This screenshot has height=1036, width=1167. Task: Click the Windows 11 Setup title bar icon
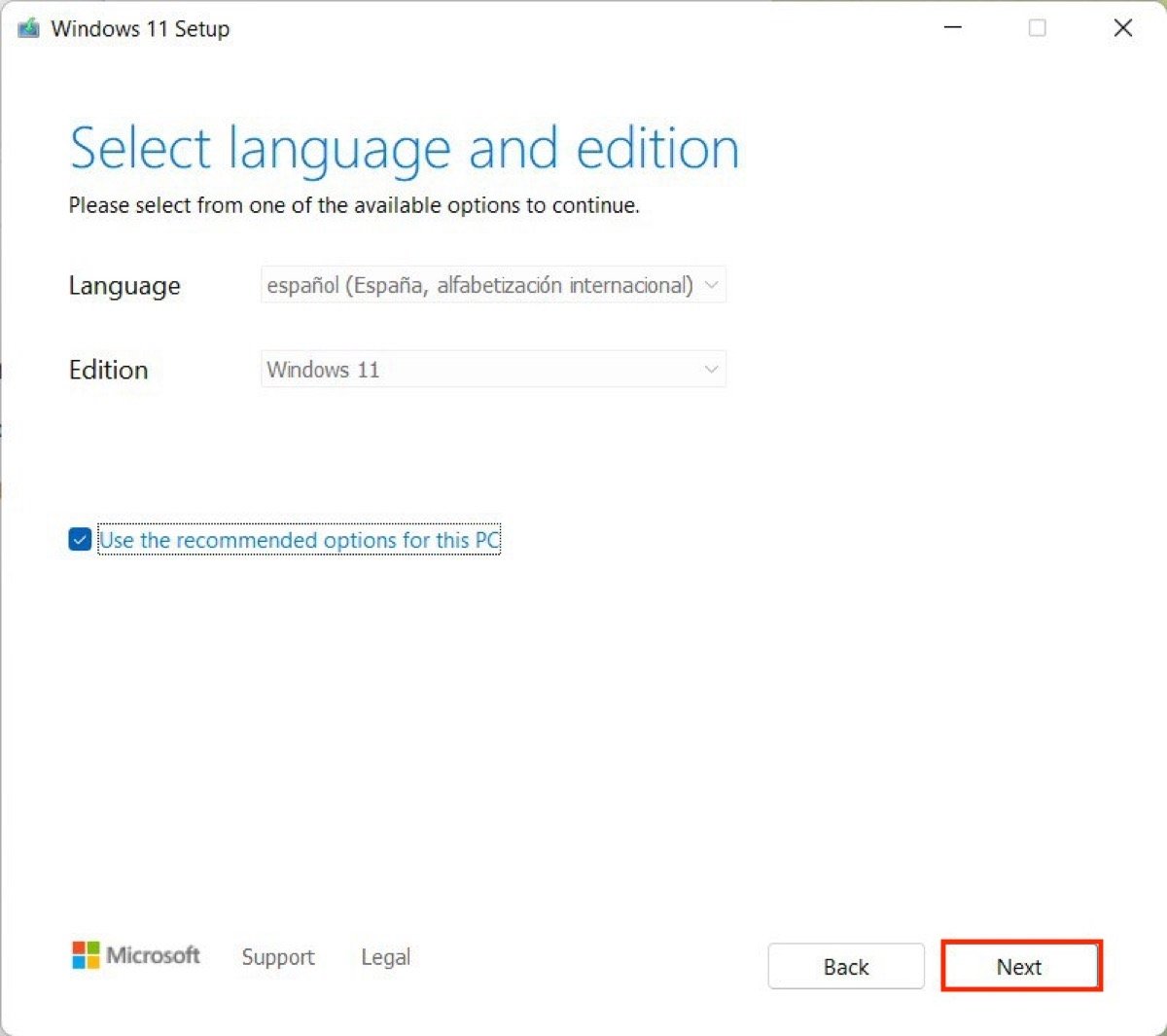[28, 28]
